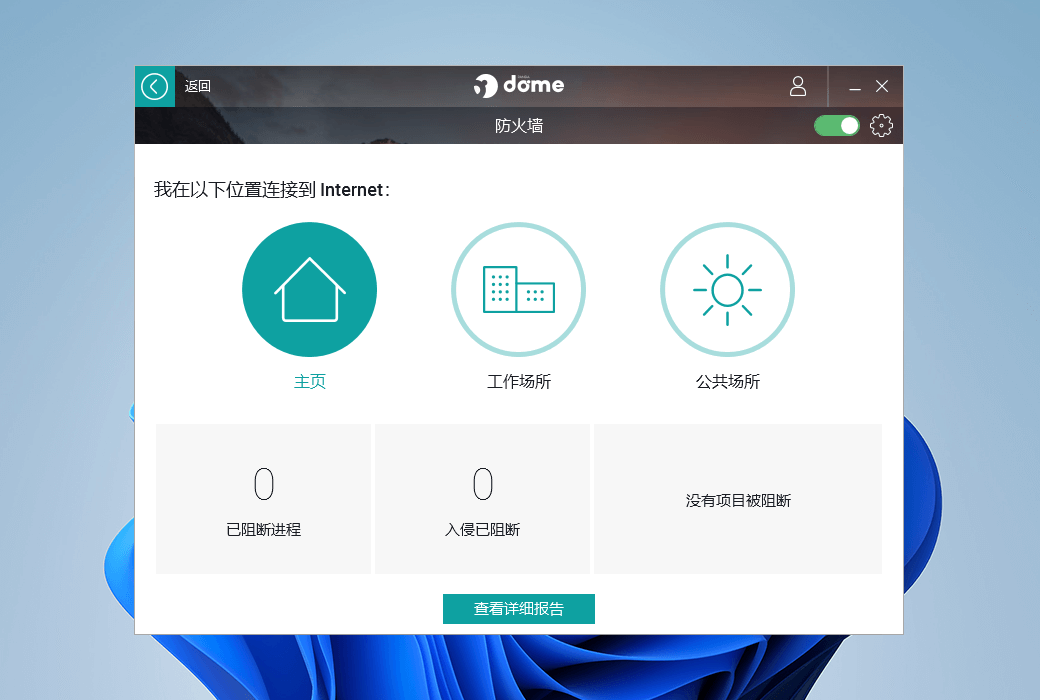Click the zero count above 已阻断进程

point(264,484)
